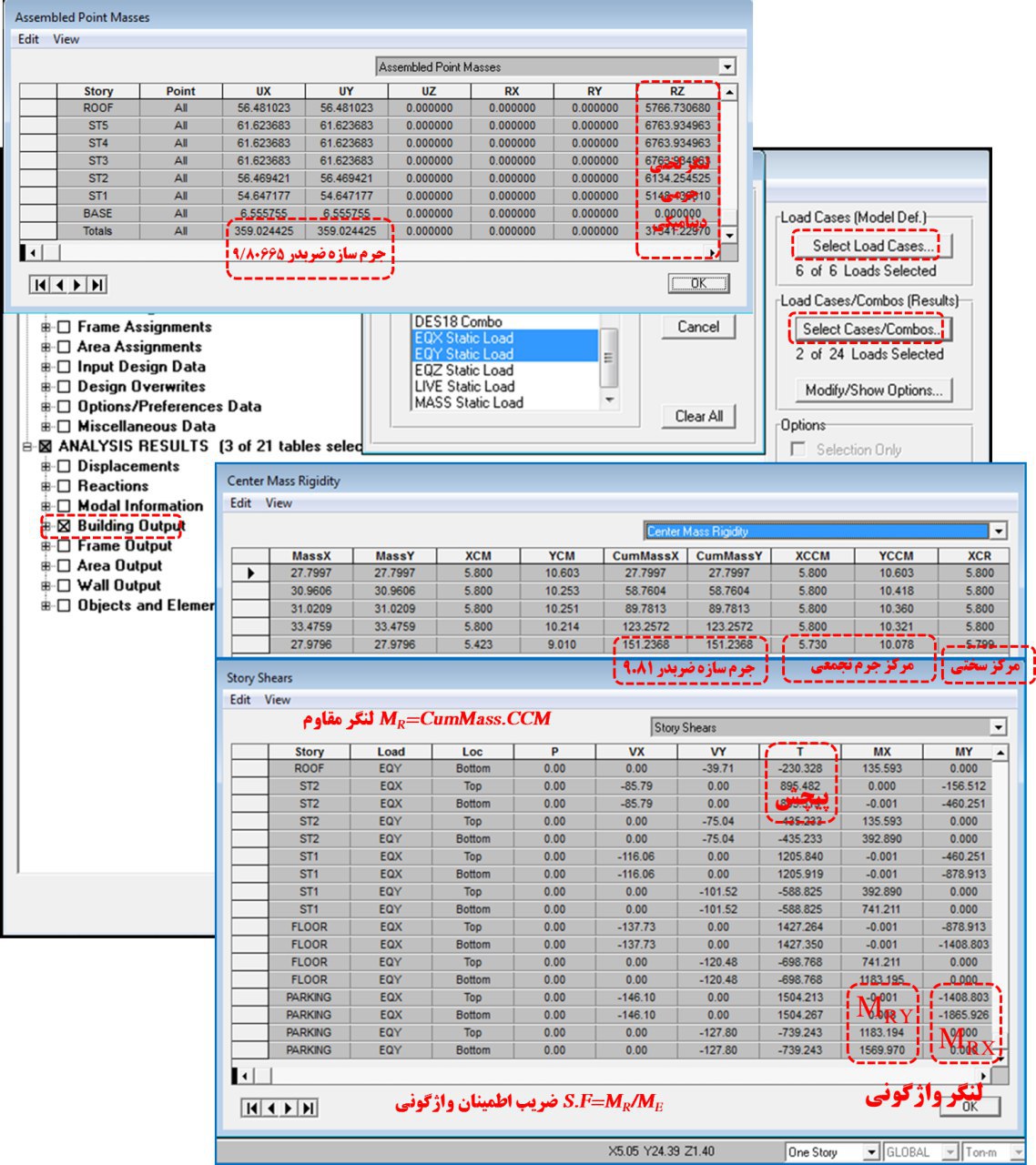This screenshot has width=1036, height=1165.
Task: Click the horizontal scrollbar of Assembled Point Masses table
Action: point(373,252)
